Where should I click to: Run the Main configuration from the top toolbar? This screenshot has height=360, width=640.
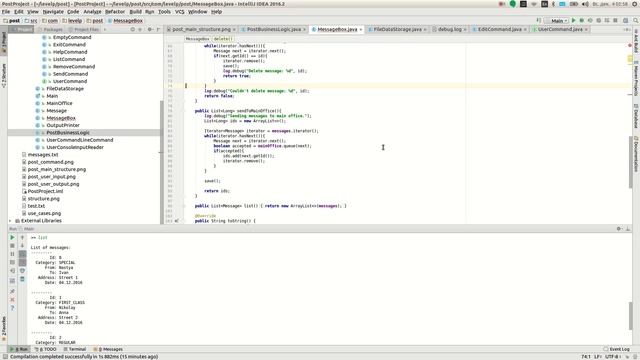click(x=573, y=20)
